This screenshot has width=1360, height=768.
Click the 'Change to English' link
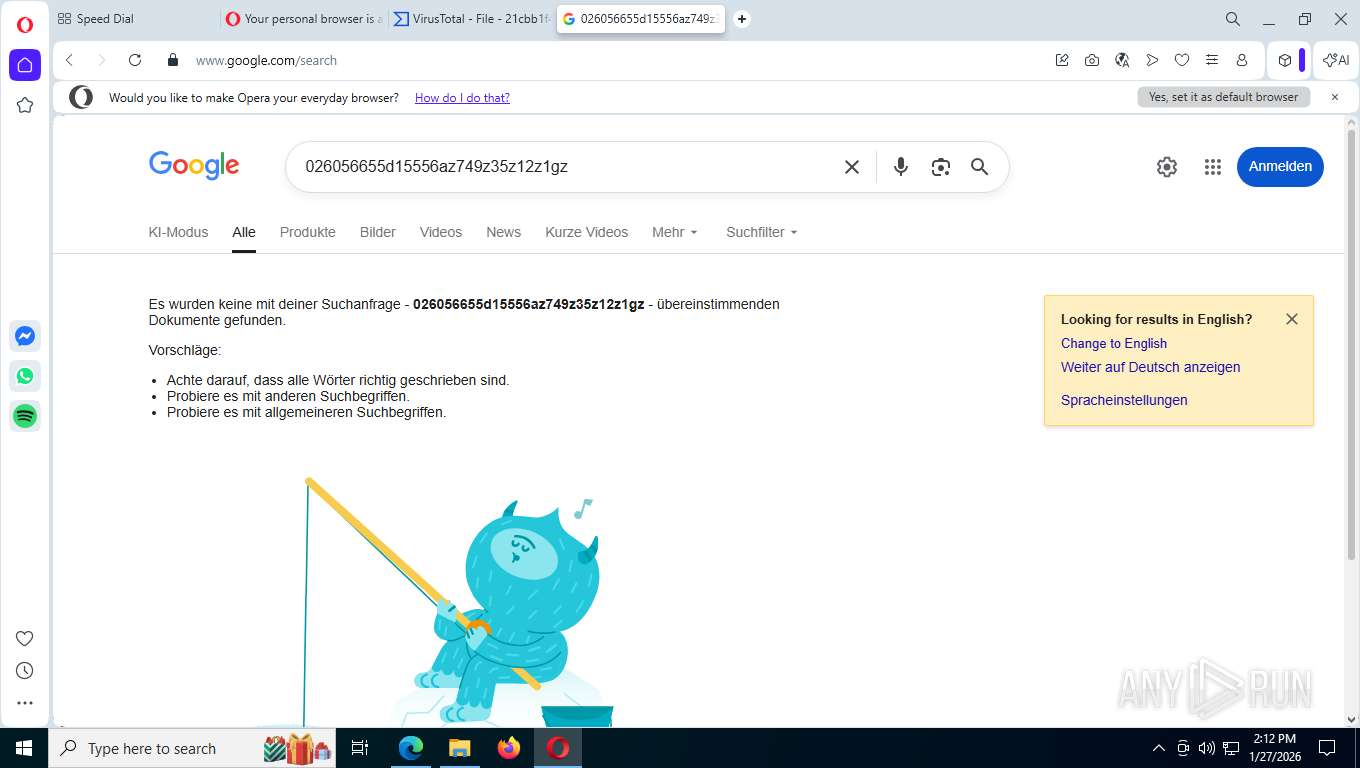click(1114, 343)
